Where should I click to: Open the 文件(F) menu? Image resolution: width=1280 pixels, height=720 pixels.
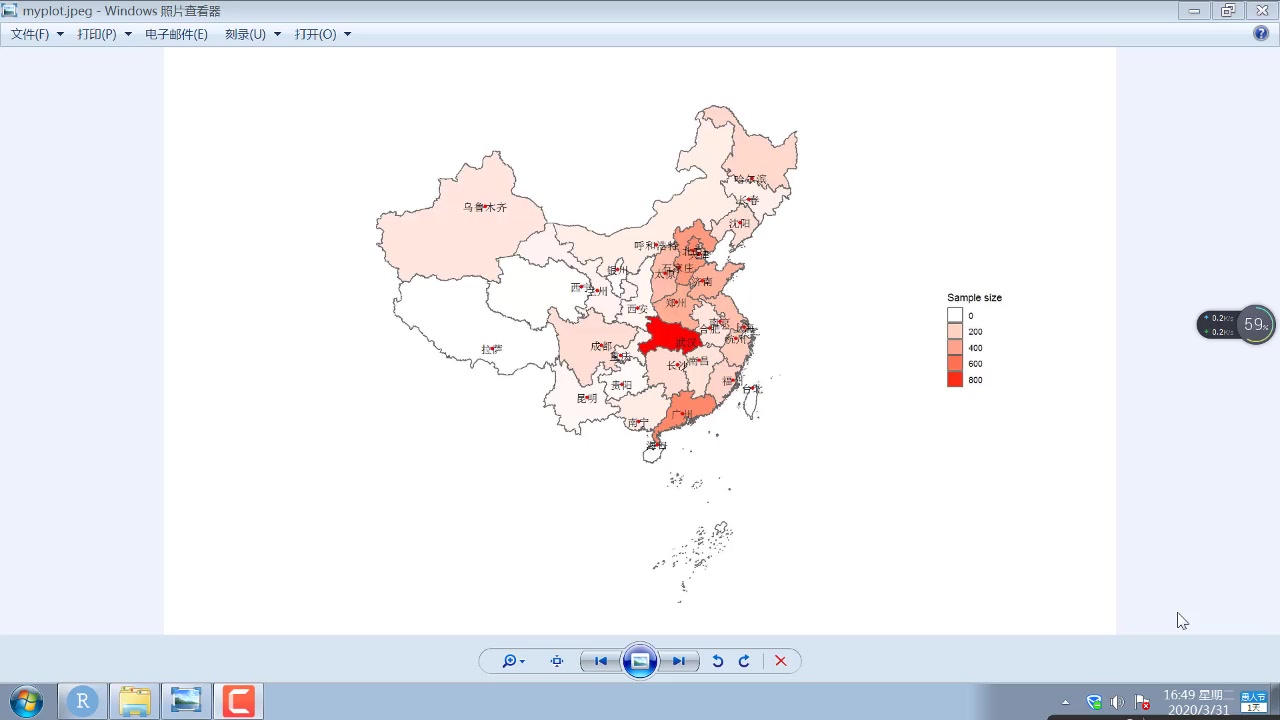tap(30, 33)
